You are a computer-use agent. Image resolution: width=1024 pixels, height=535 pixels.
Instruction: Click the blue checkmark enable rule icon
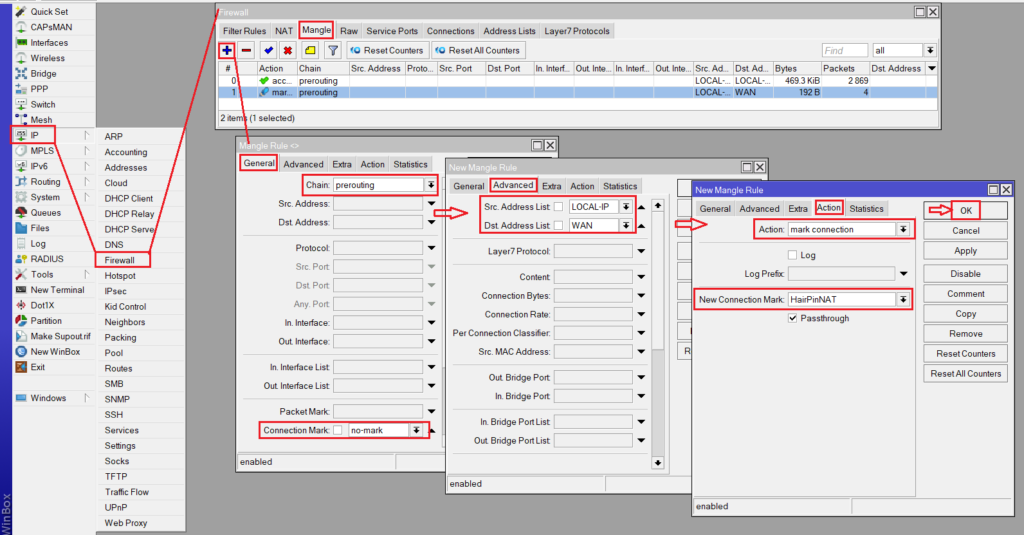point(268,50)
